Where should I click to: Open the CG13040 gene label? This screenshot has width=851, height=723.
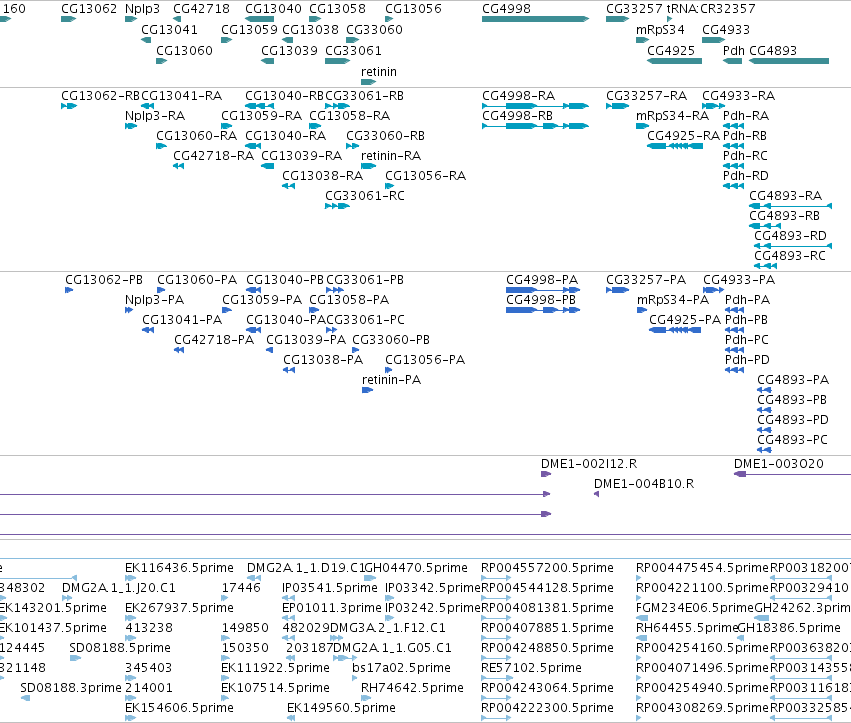click(273, 9)
